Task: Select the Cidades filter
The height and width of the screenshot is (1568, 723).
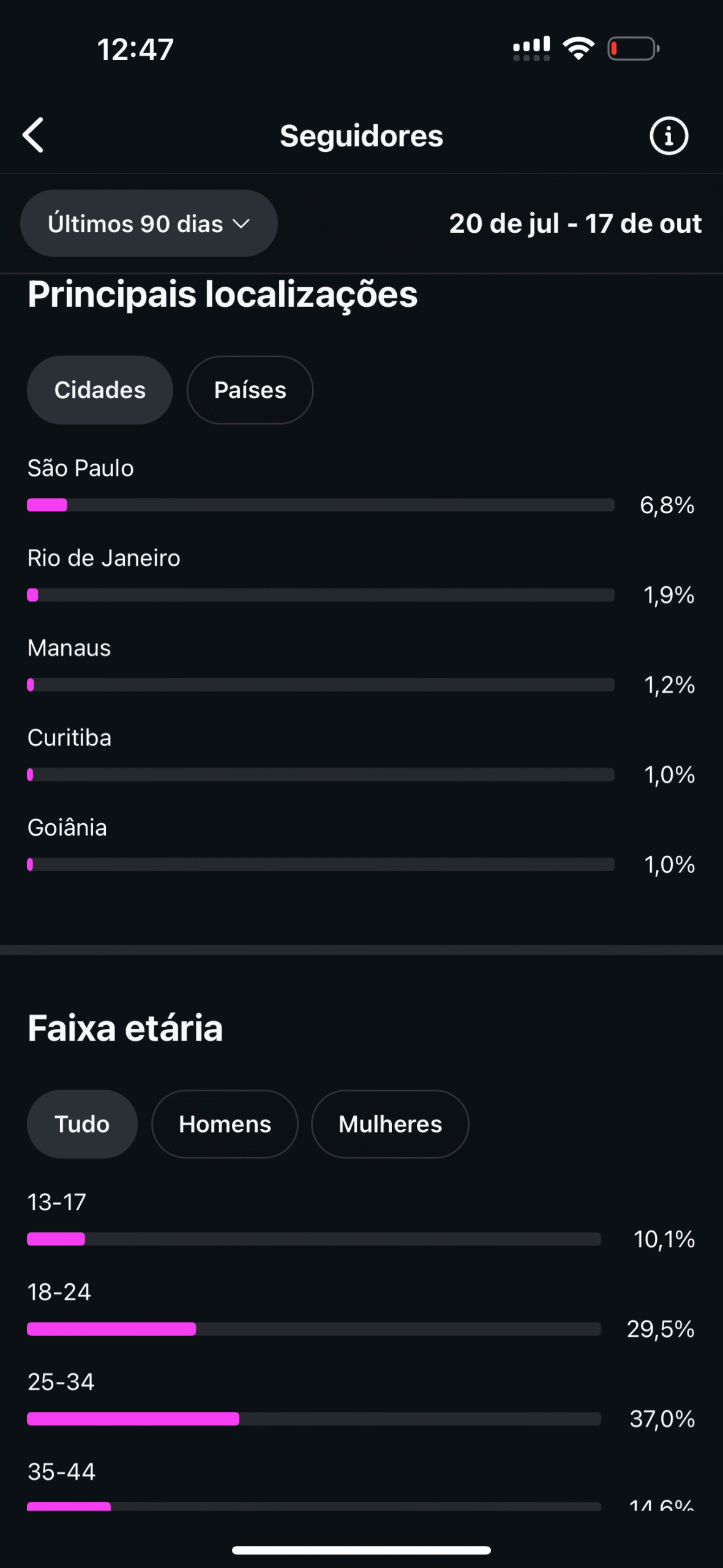Action: click(100, 390)
